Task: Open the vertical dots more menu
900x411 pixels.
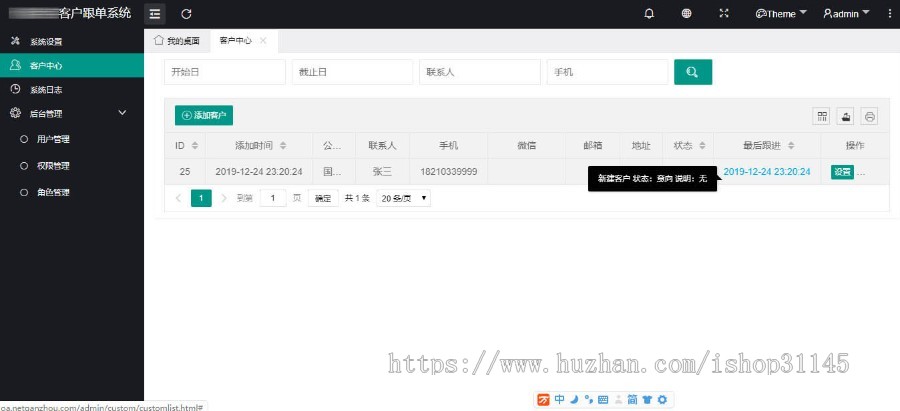Action: click(890, 14)
